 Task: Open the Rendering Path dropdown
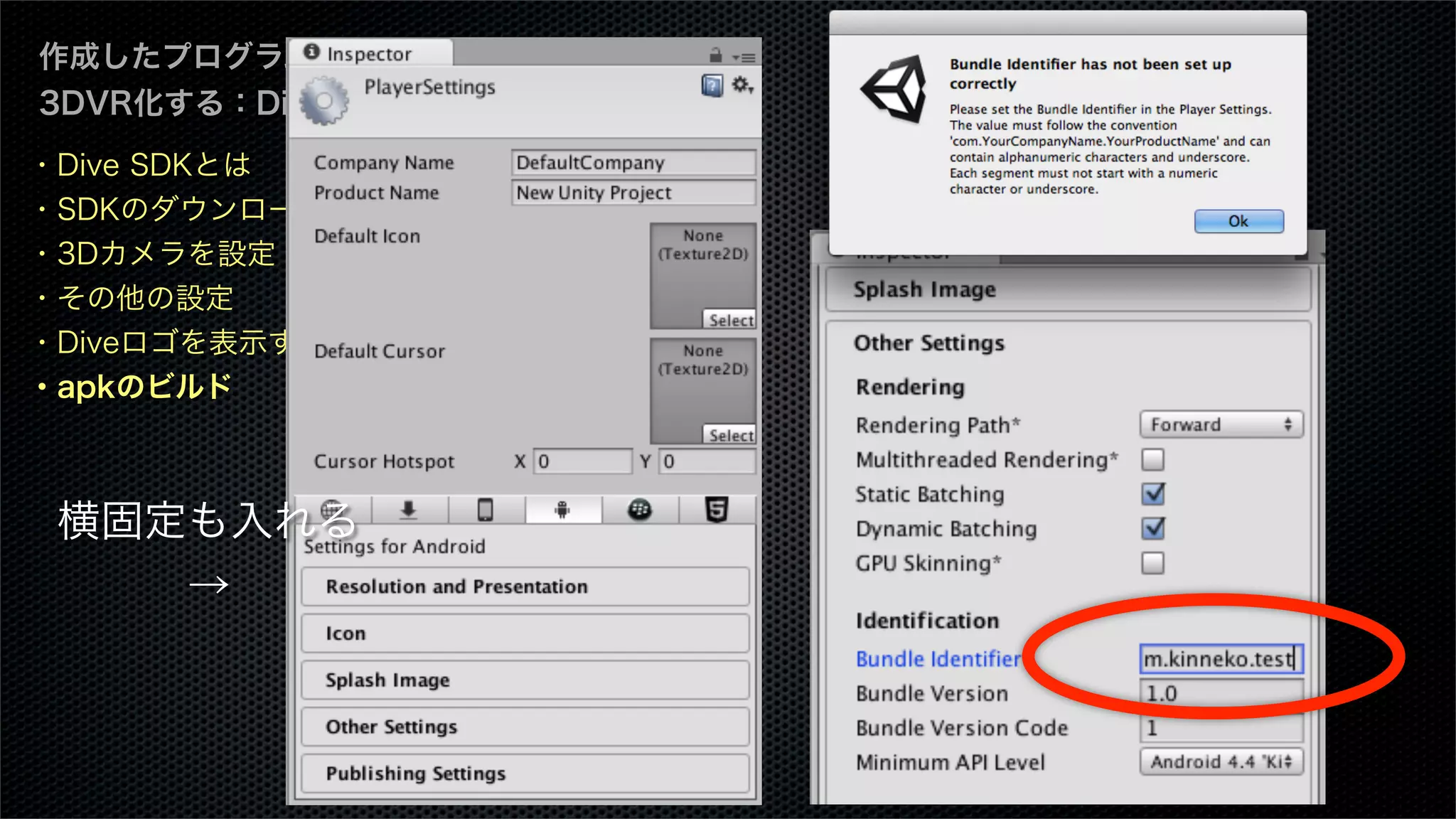click(x=1221, y=424)
